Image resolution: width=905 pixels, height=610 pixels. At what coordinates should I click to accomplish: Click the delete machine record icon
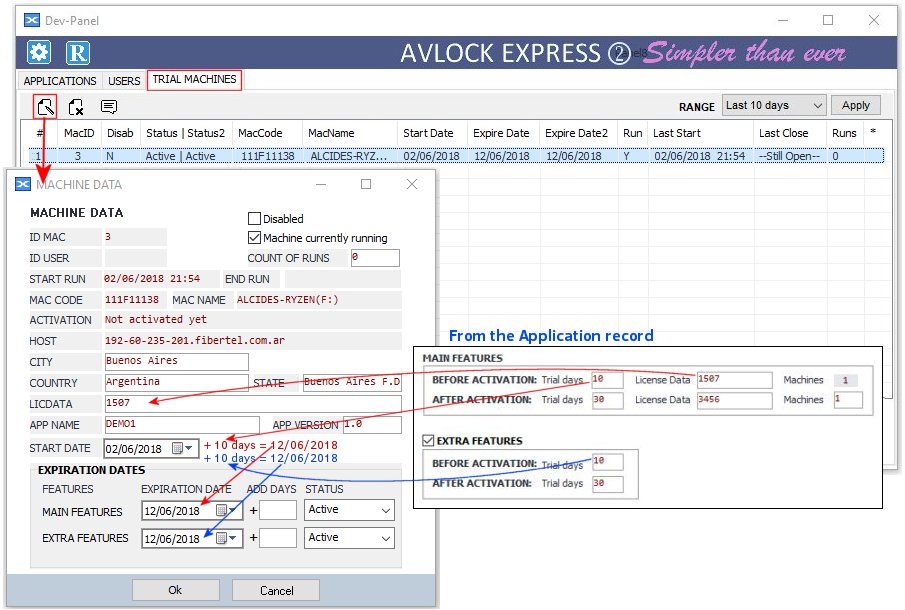click(76, 107)
